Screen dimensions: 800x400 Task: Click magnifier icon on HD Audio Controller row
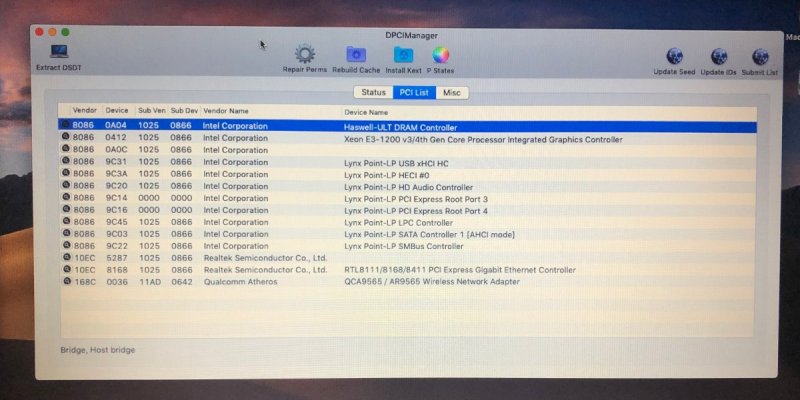pyautogui.click(x=65, y=185)
